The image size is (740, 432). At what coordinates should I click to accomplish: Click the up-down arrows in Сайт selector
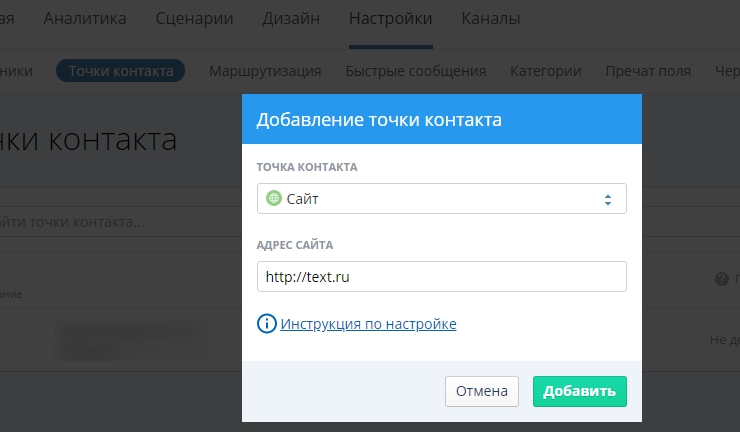[x=607, y=199]
